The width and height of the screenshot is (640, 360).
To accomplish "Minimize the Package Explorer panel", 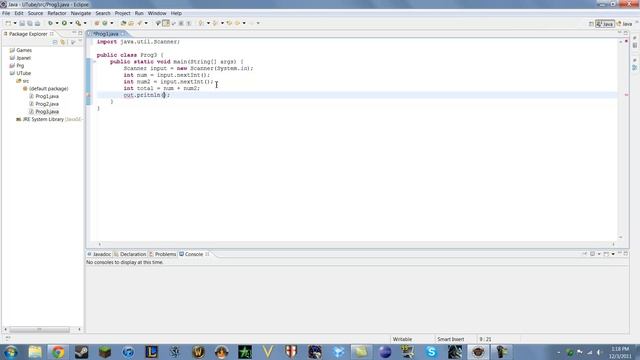I will (x=74, y=33).
